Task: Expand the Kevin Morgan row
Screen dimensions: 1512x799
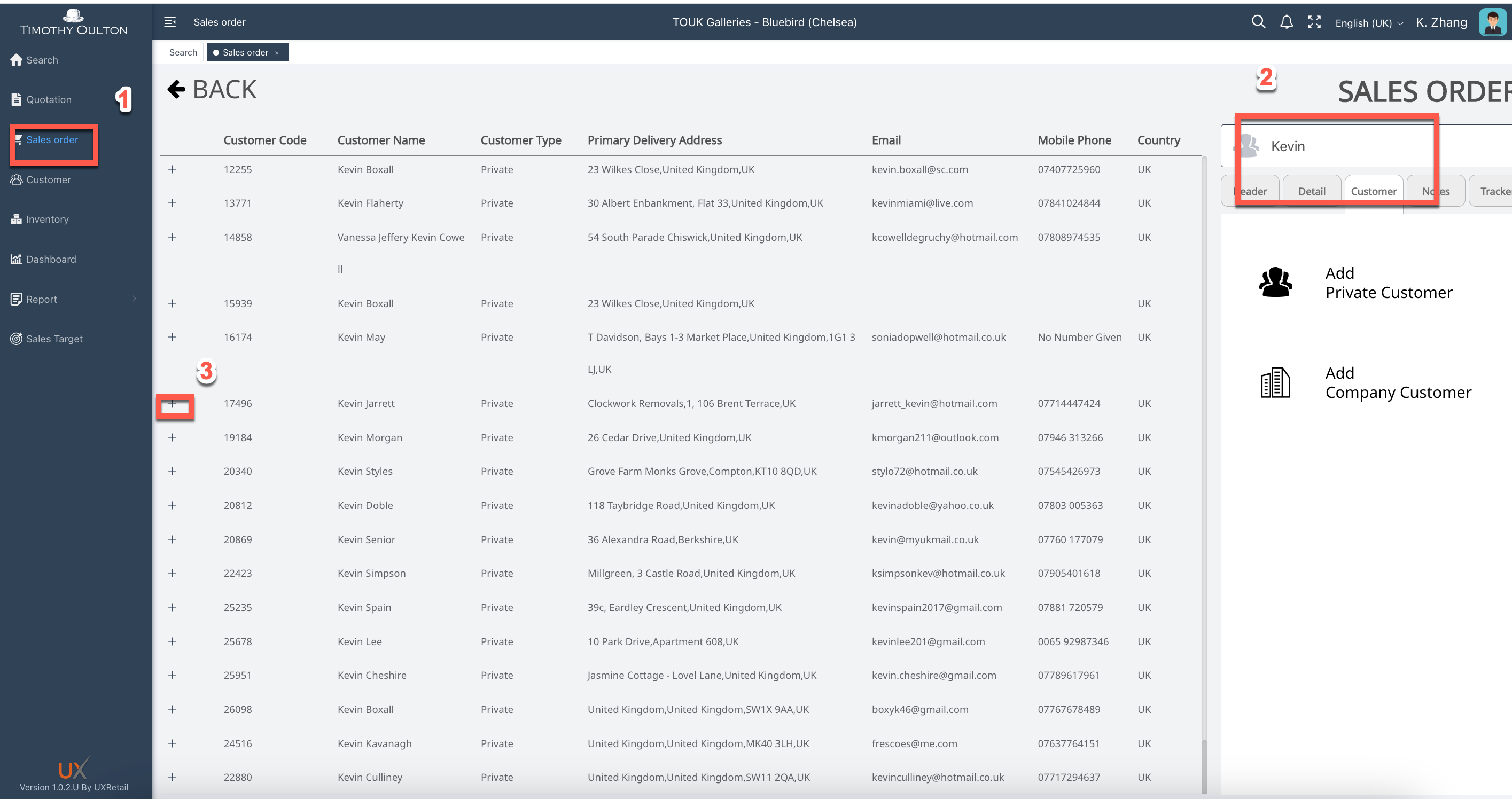Action: coord(172,437)
